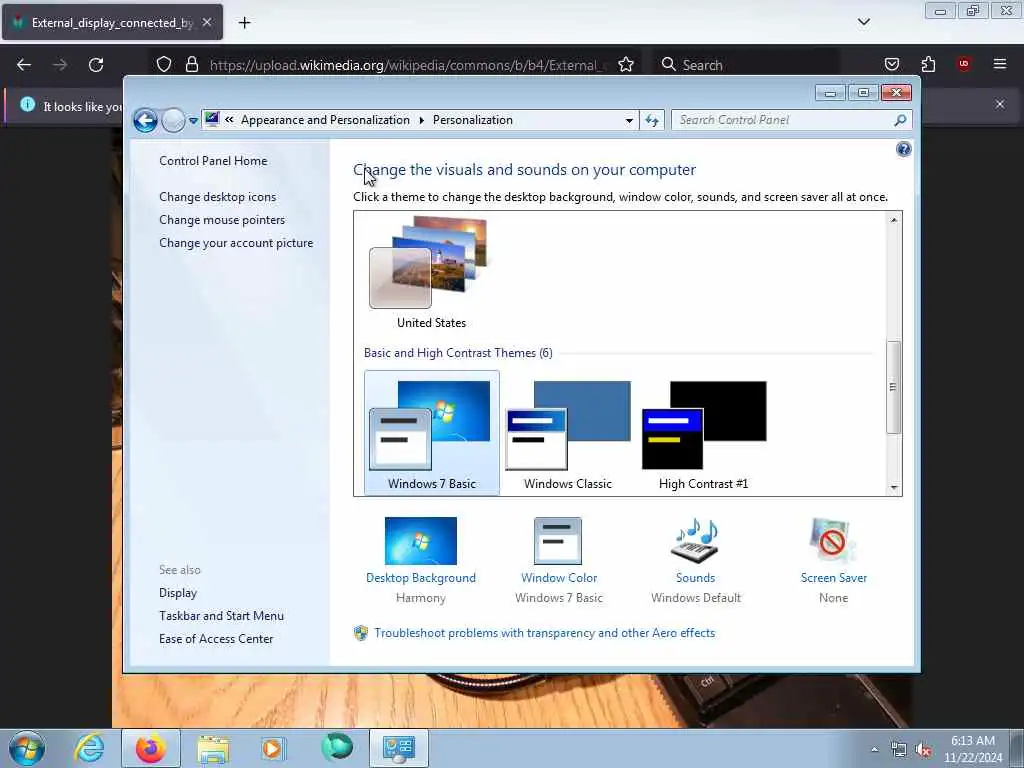Show hidden tray icons arrow

click(874, 749)
